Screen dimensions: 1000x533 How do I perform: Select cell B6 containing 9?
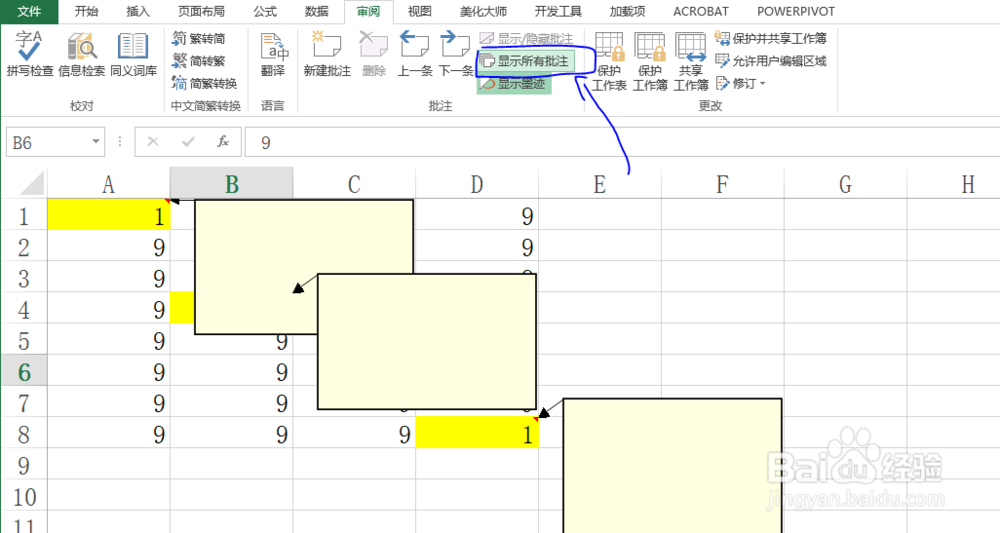point(232,372)
